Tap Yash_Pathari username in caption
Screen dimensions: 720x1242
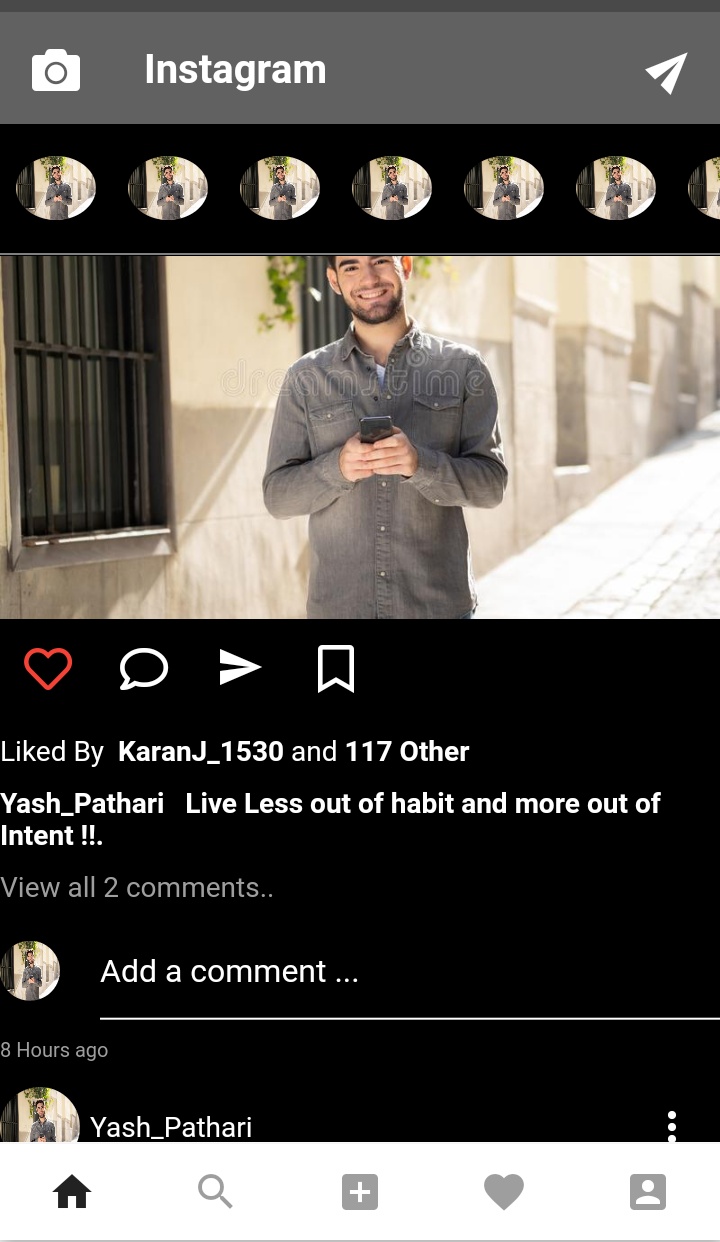point(82,804)
